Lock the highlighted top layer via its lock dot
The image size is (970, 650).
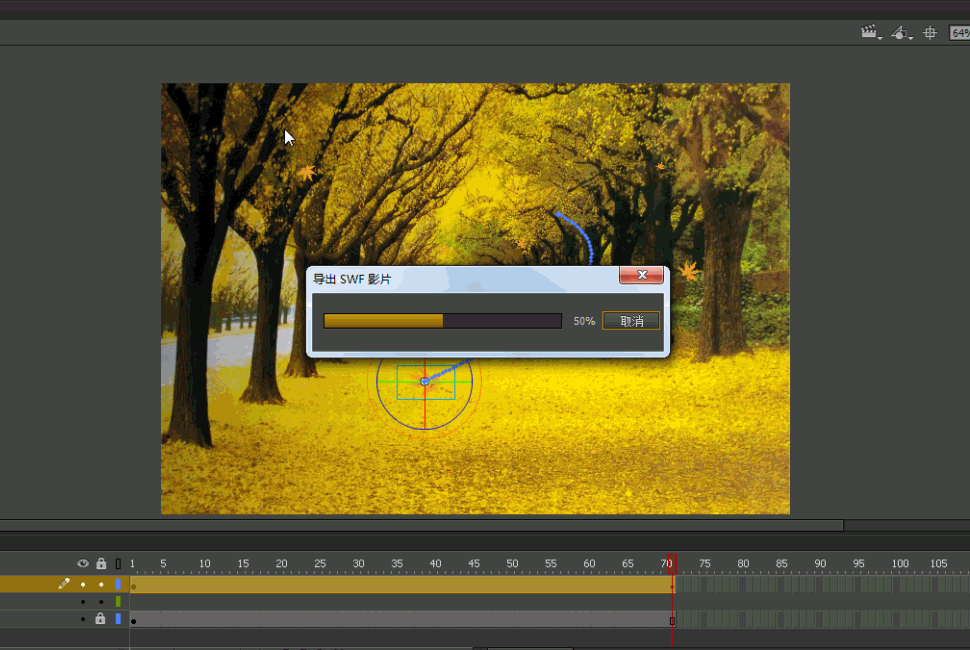tap(101, 584)
